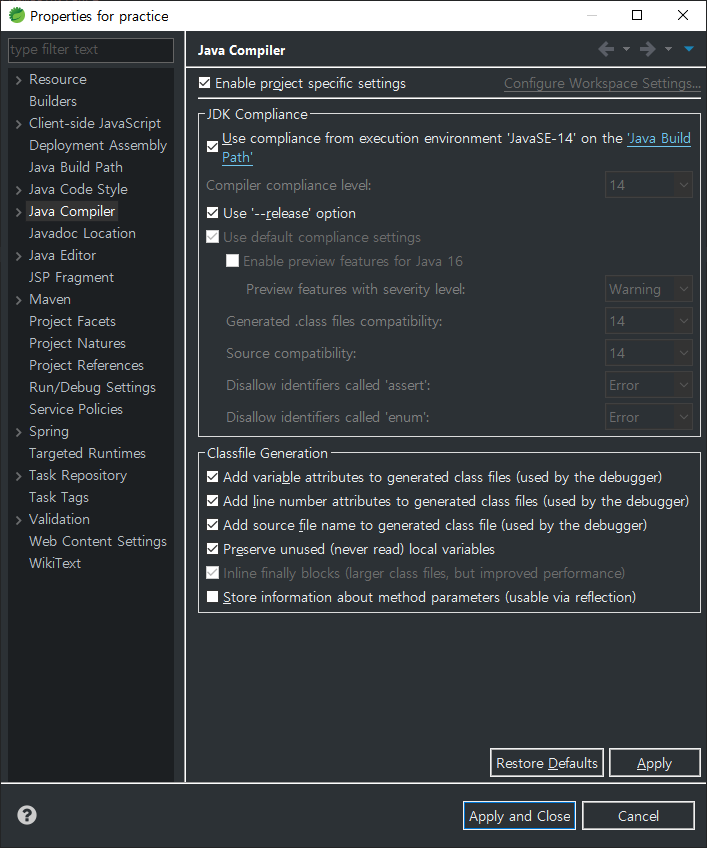Toggle Inline finally blocks checkbox
The height and width of the screenshot is (848, 707).
pos(213,573)
